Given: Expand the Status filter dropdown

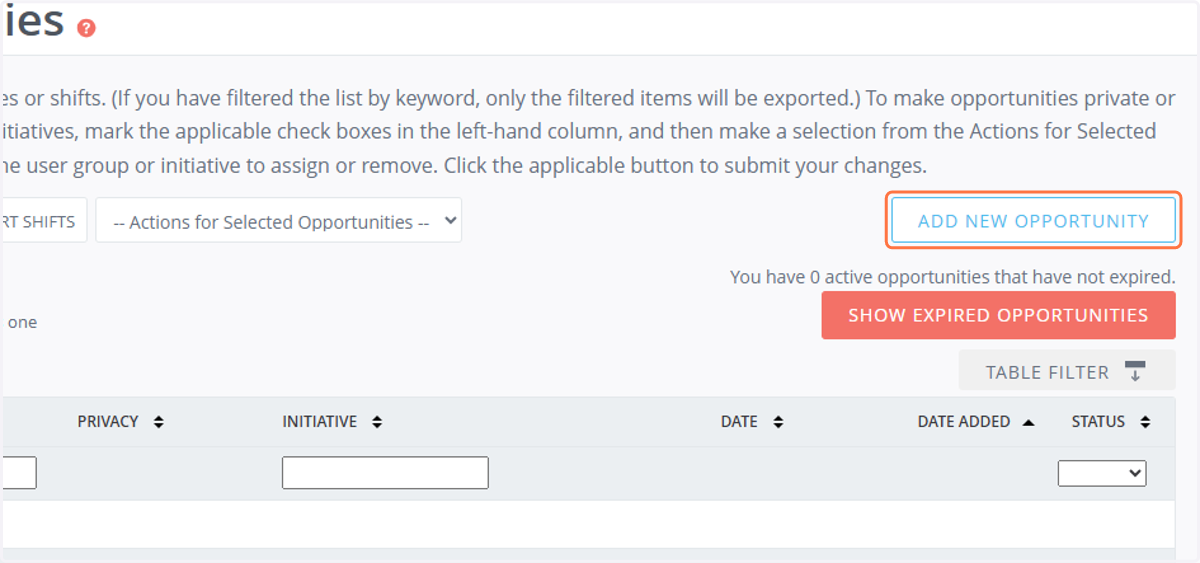Looking at the screenshot, I should coord(1102,473).
